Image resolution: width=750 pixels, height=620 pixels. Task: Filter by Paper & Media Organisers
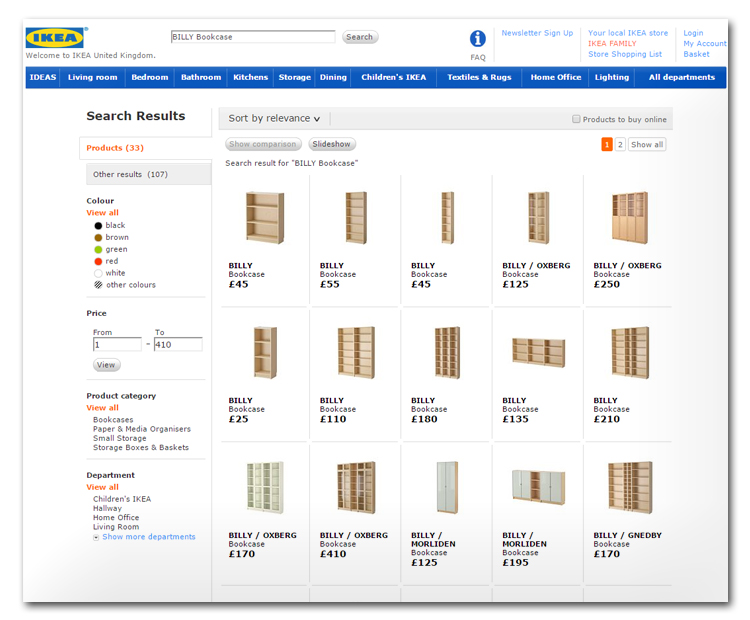tap(142, 429)
